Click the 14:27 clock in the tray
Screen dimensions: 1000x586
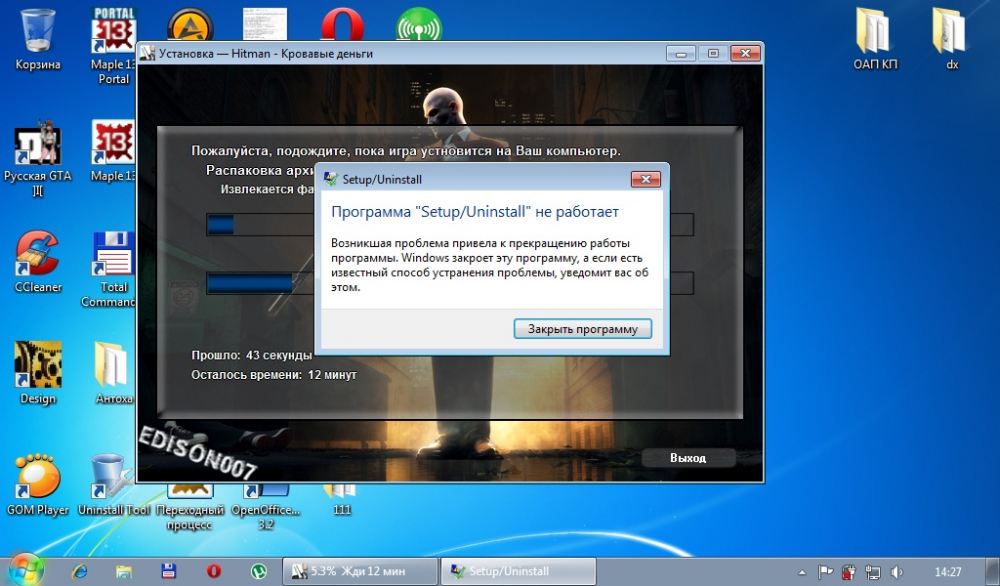(x=948, y=572)
